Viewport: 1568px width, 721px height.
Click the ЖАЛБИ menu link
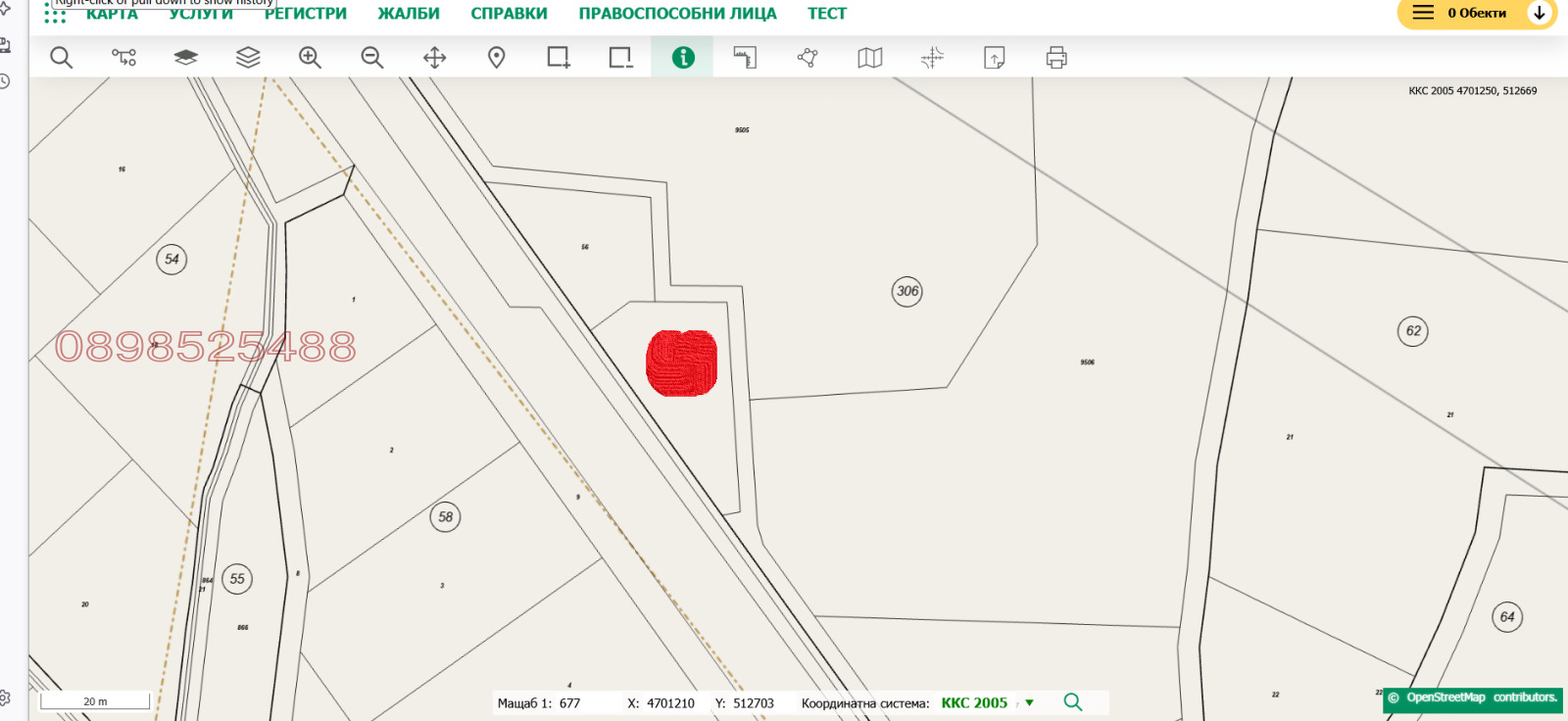point(409,14)
